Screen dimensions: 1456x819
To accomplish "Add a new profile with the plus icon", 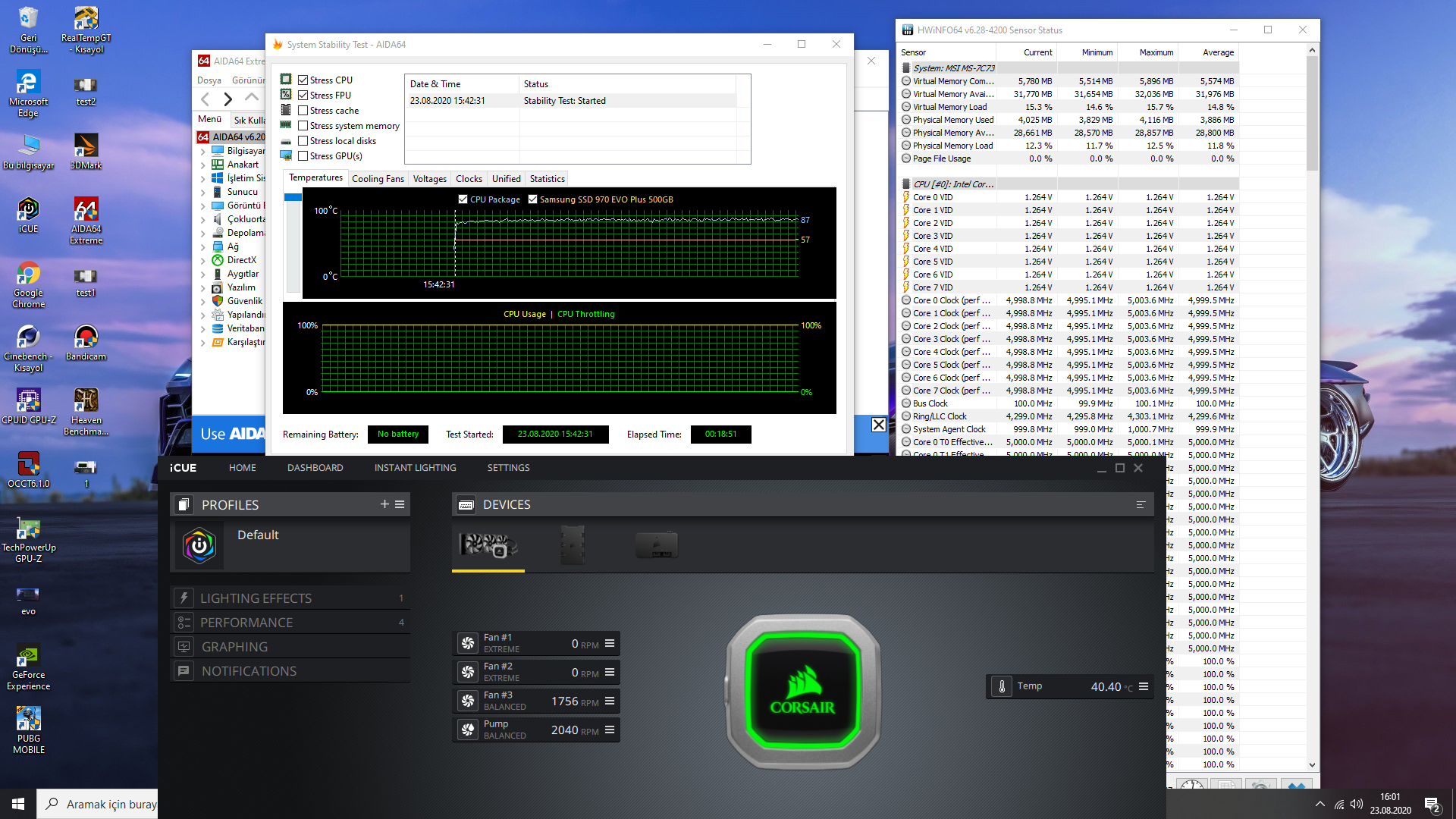I will coord(384,504).
